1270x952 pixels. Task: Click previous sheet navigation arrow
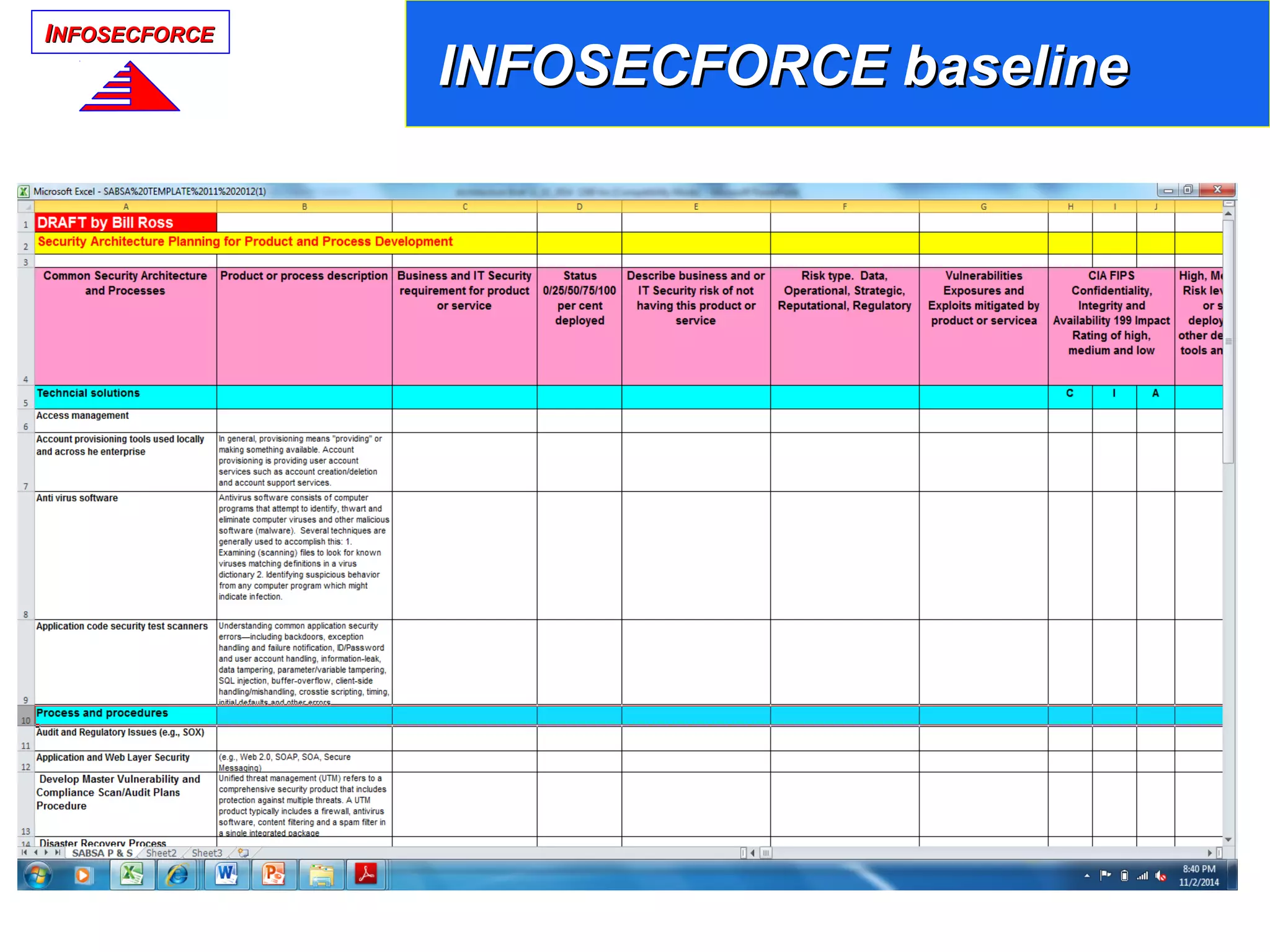pos(35,853)
